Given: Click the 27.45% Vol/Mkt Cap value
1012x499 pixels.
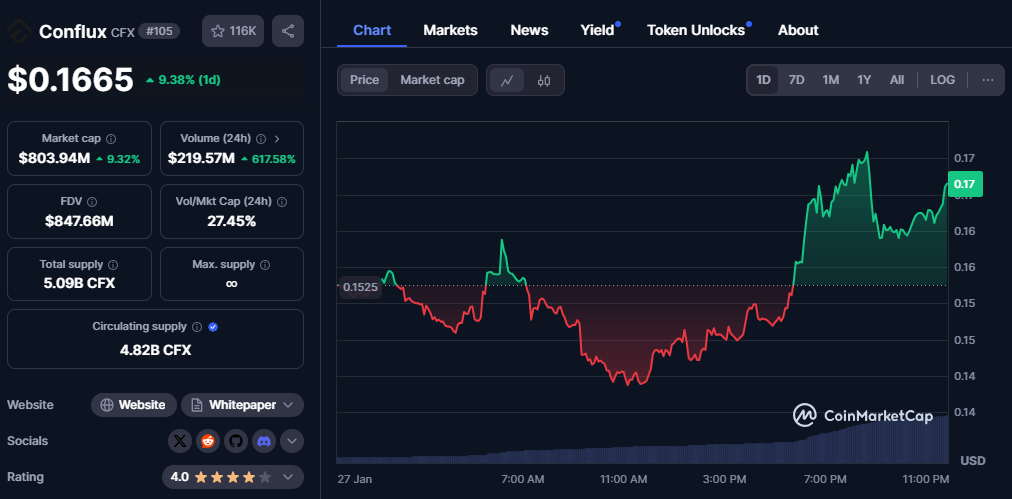Looking at the screenshot, I should tap(232, 222).
